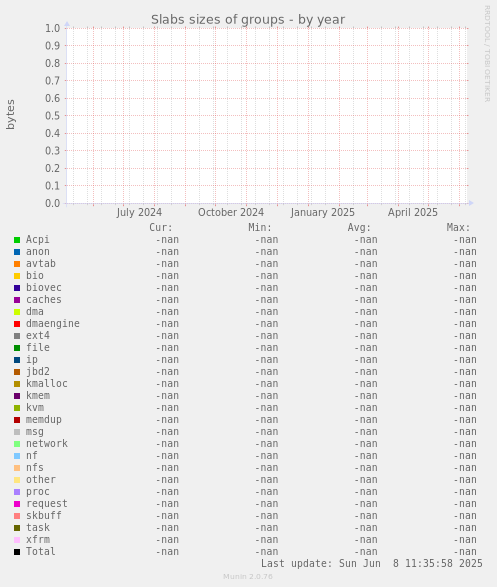Screen dimensions: 497x587
Task: Click the 'April 2025' axis label
Action: 412,212
